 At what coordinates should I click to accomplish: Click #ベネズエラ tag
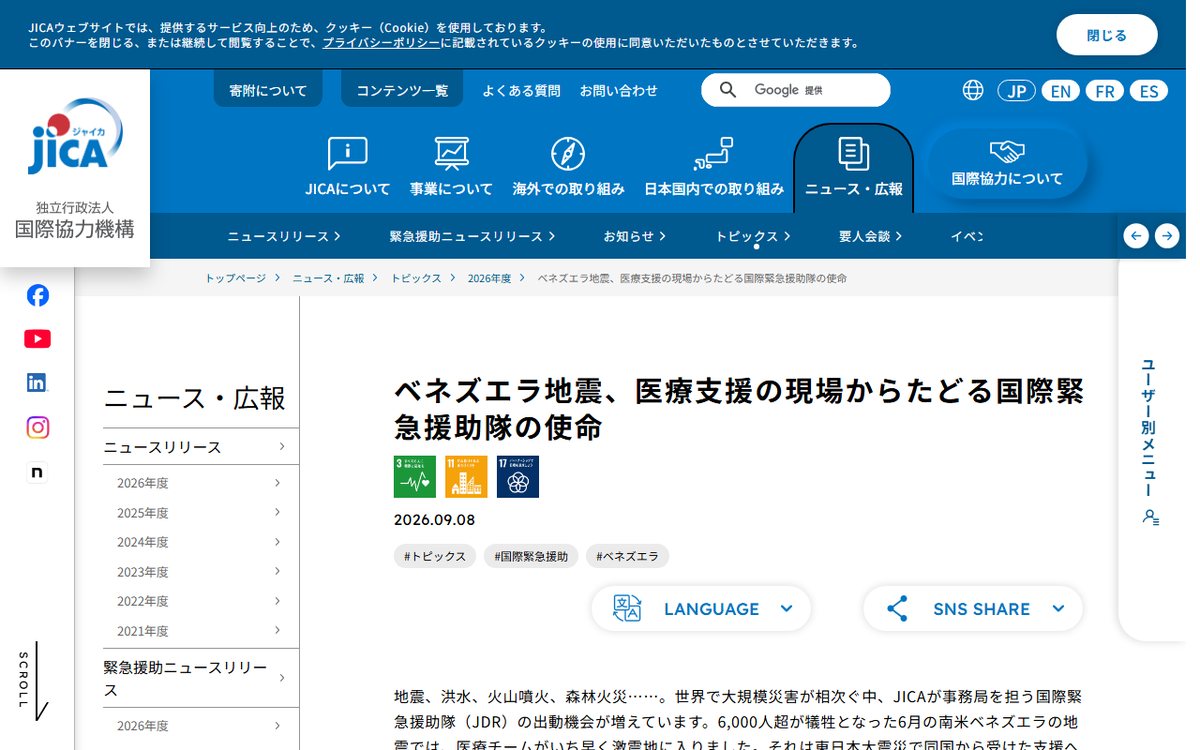point(628,556)
